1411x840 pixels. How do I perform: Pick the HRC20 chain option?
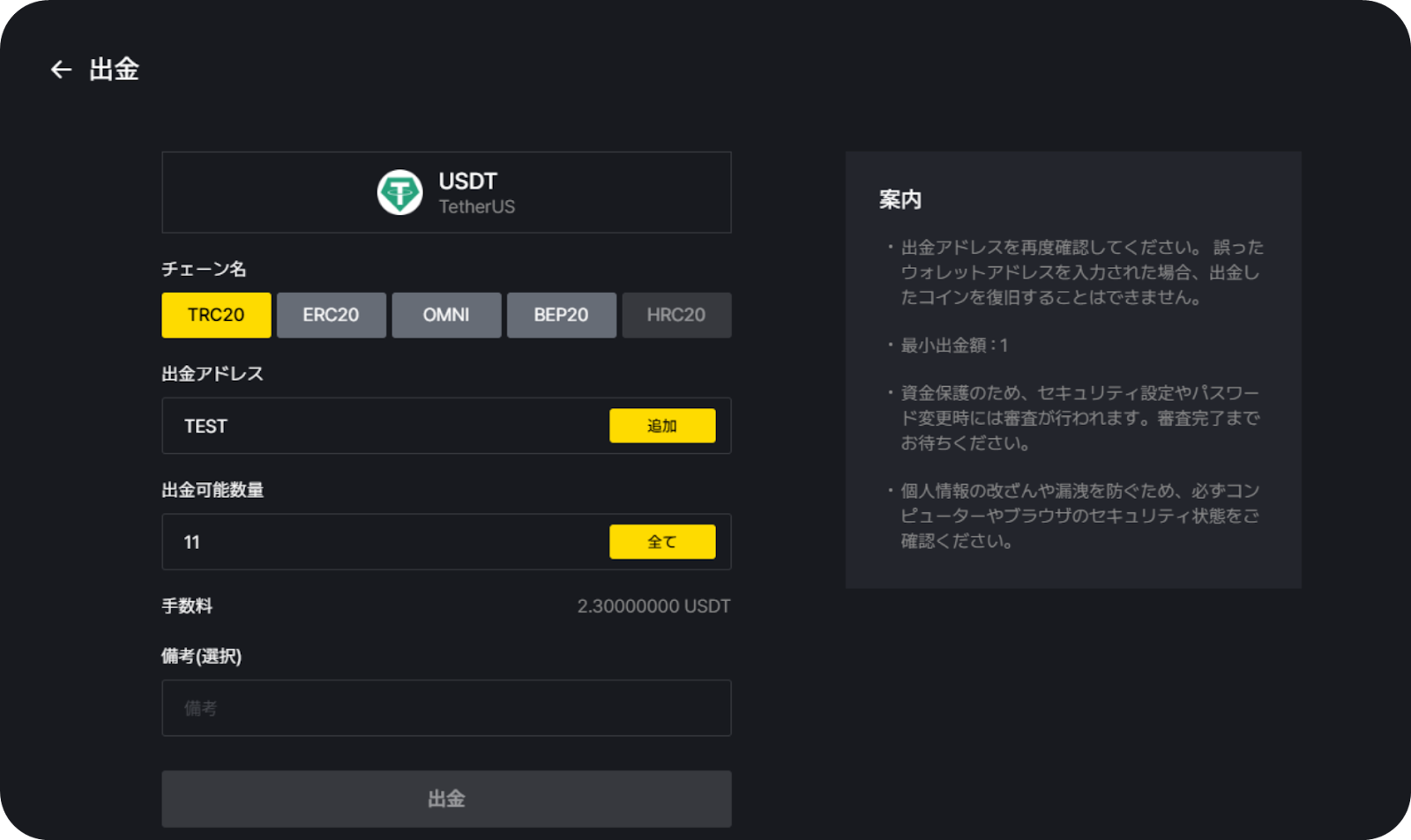tap(676, 315)
